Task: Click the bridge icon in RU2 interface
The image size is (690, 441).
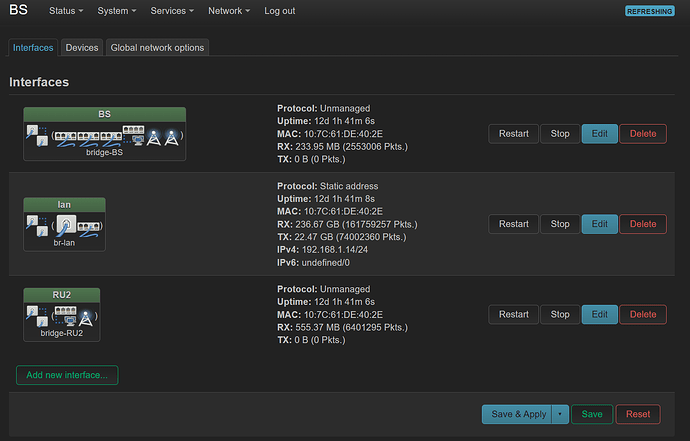Action: click(x=36, y=317)
